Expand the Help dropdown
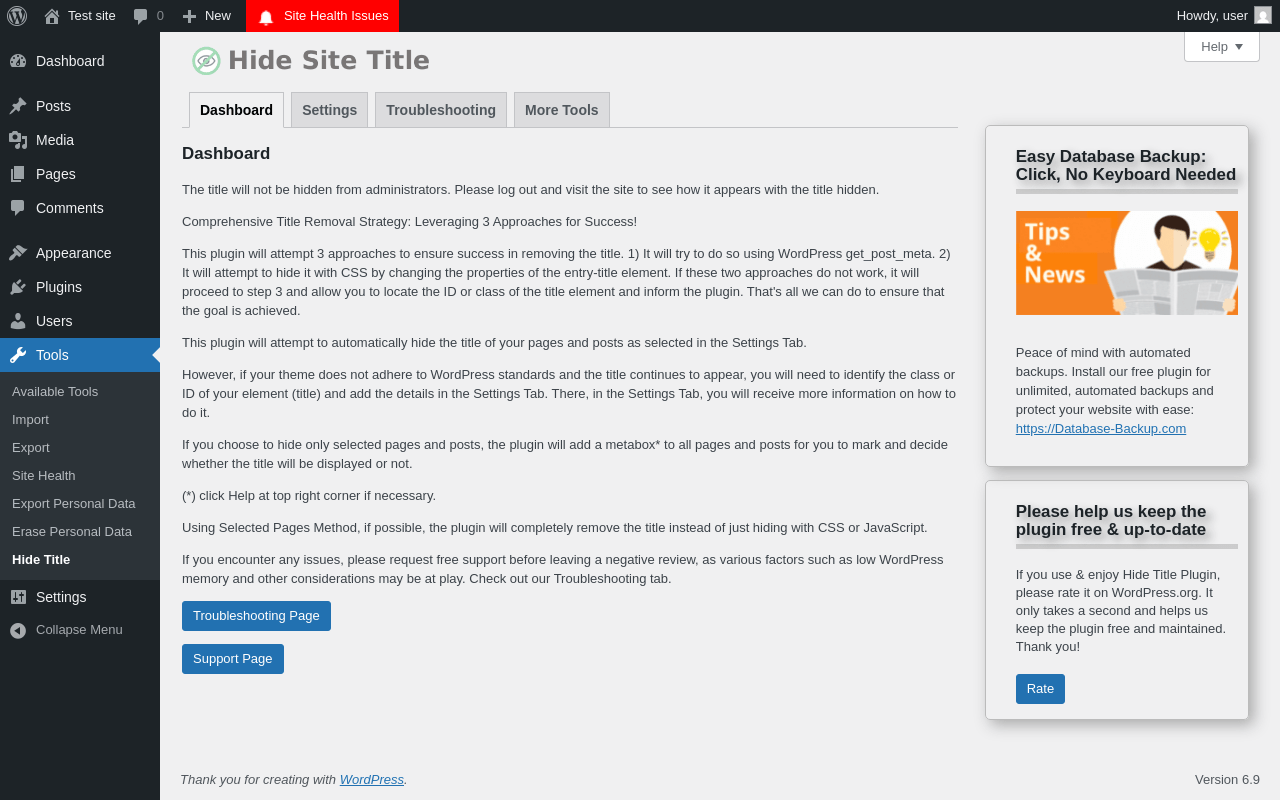This screenshot has width=1280, height=800. (1222, 46)
